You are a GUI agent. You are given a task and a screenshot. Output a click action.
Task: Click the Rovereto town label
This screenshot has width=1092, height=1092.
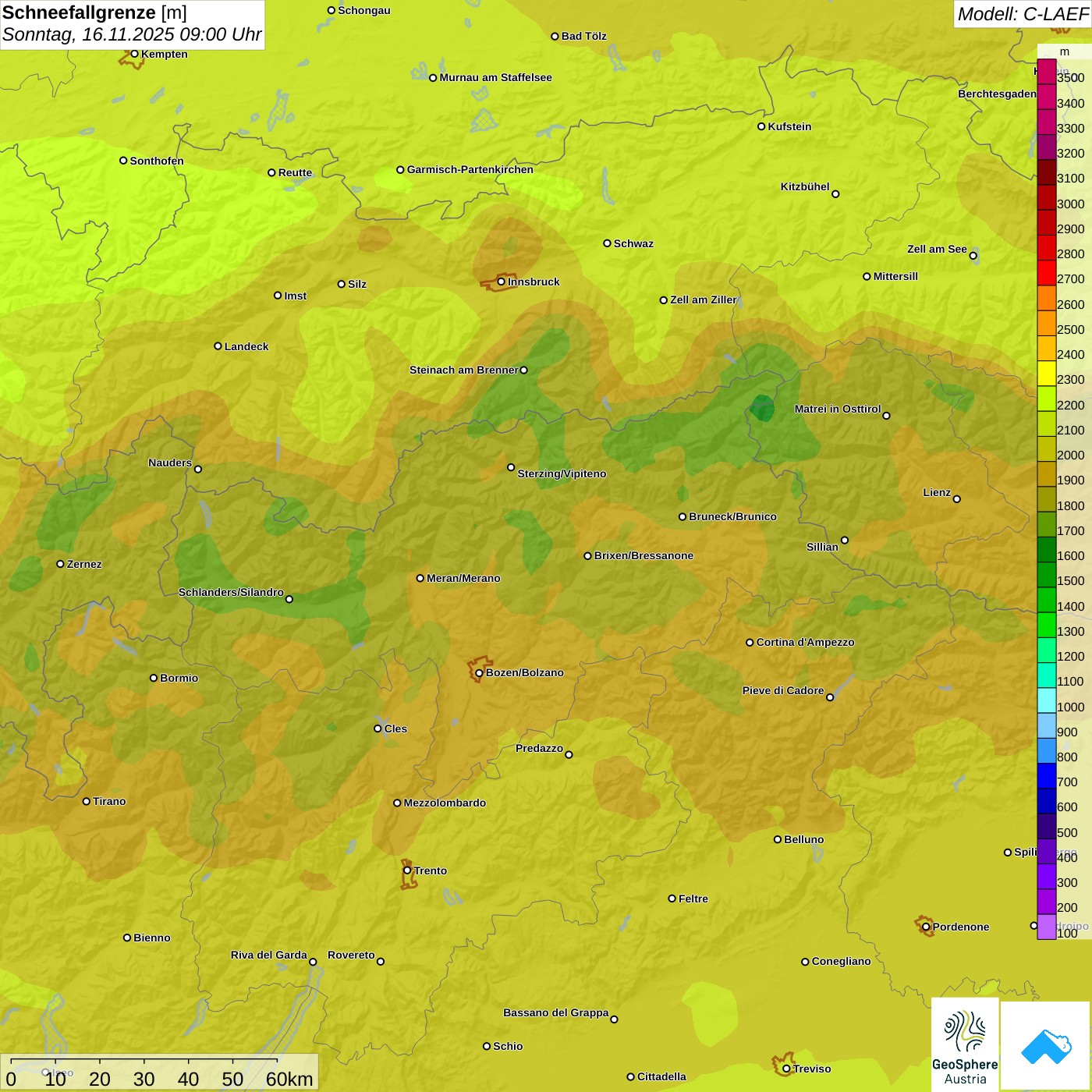click(x=351, y=955)
